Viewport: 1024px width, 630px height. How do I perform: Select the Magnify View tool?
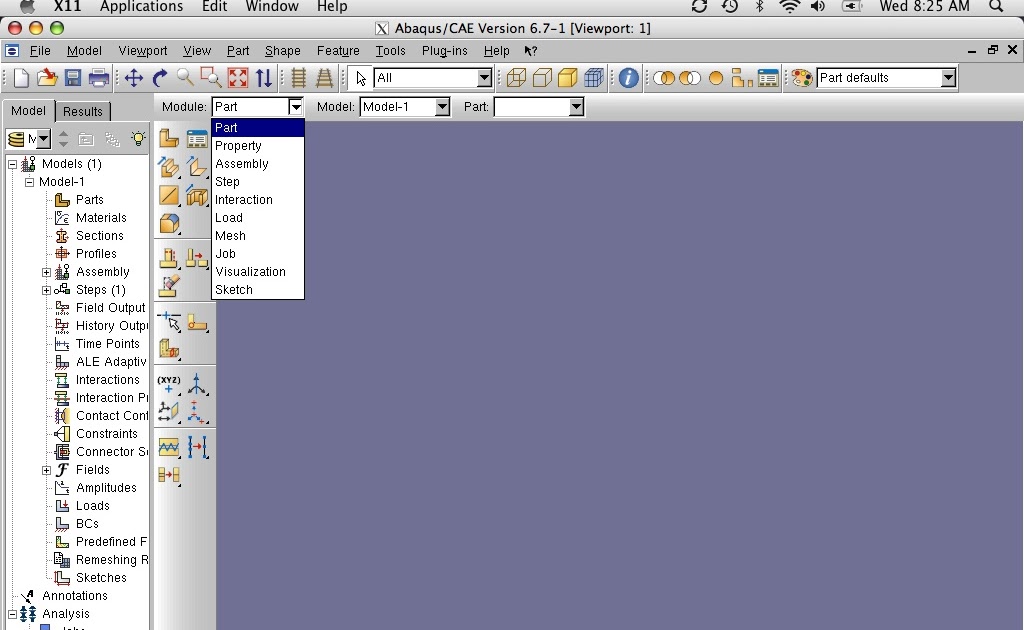(x=184, y=77)
